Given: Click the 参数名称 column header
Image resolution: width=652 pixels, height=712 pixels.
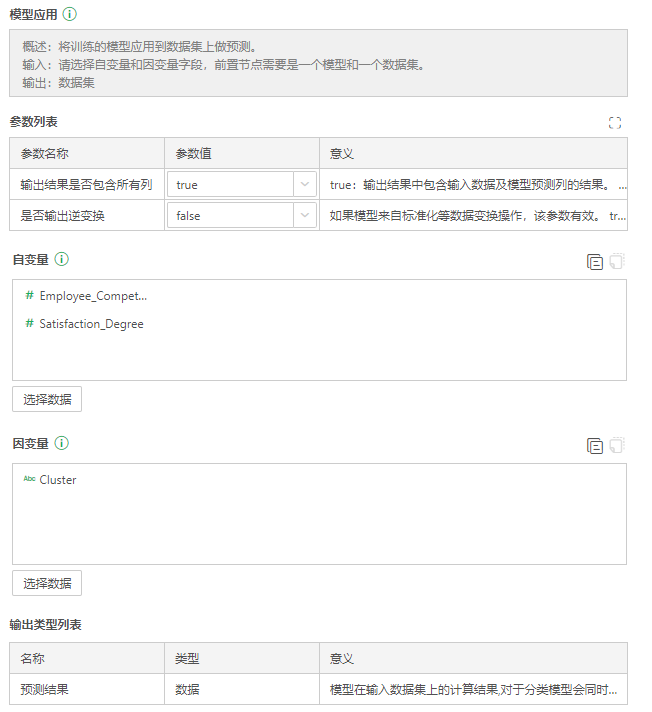Looking at the screenshot, I should pyautogui.click(x=44, y=154).
